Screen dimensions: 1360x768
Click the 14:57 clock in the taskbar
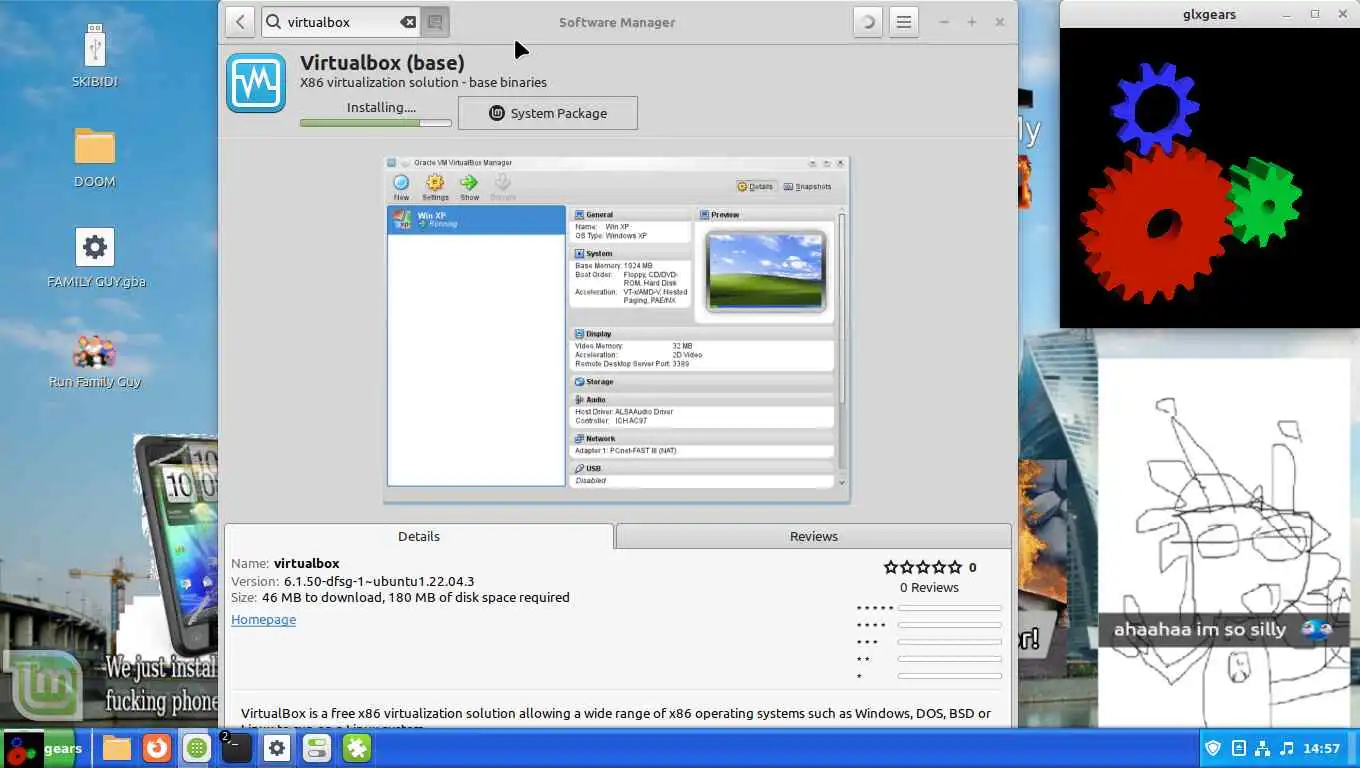[1322, 748]
